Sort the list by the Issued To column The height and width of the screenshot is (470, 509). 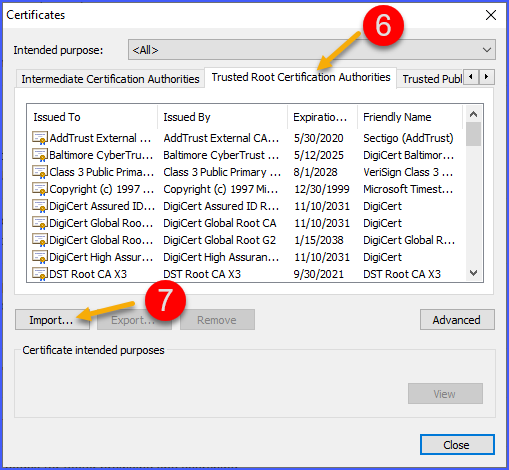(x=92, y=117)
